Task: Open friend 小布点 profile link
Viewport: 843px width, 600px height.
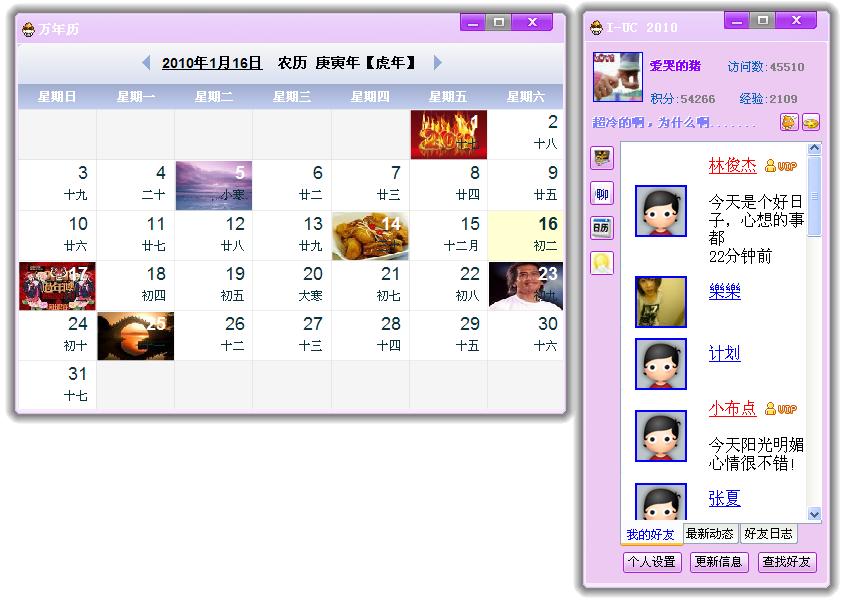Action: click(x=732, y=408)
